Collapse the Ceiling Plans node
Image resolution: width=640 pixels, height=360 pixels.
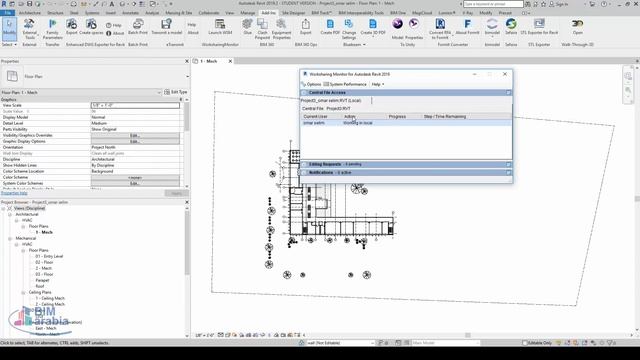tap(23, 293)
